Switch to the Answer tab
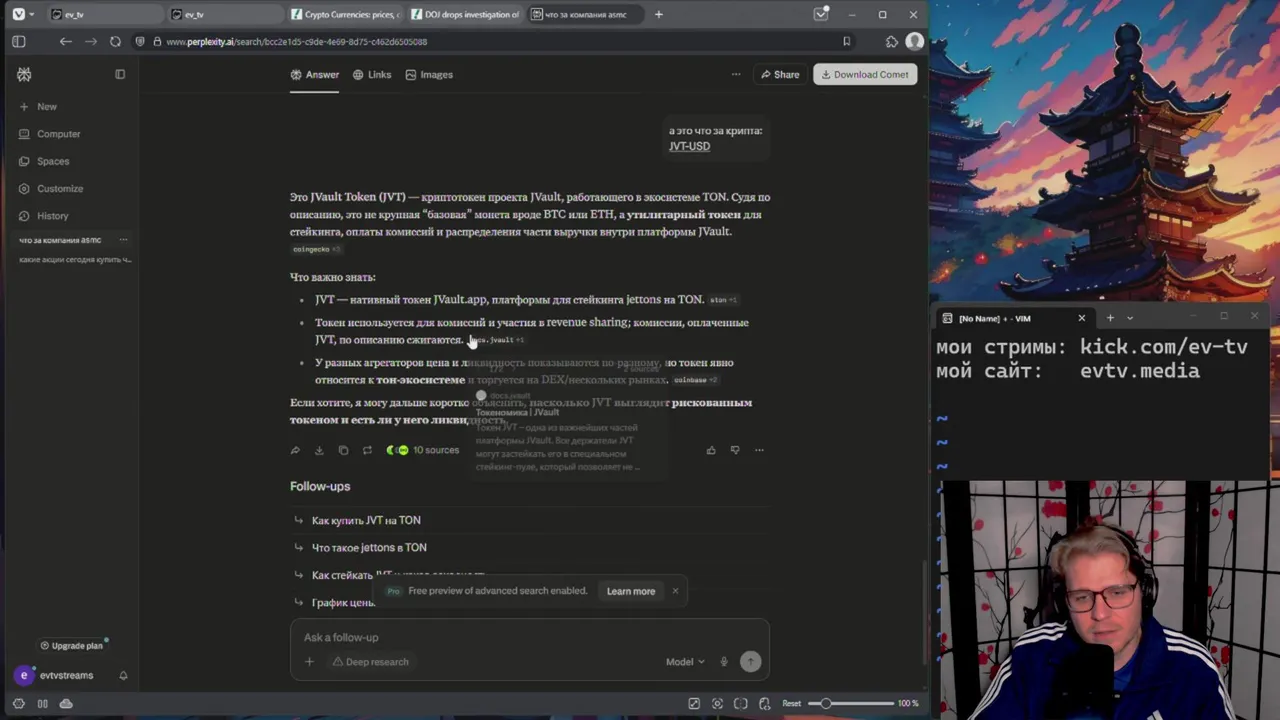This screenshot has width=1280, height=720. pos(314,74)
